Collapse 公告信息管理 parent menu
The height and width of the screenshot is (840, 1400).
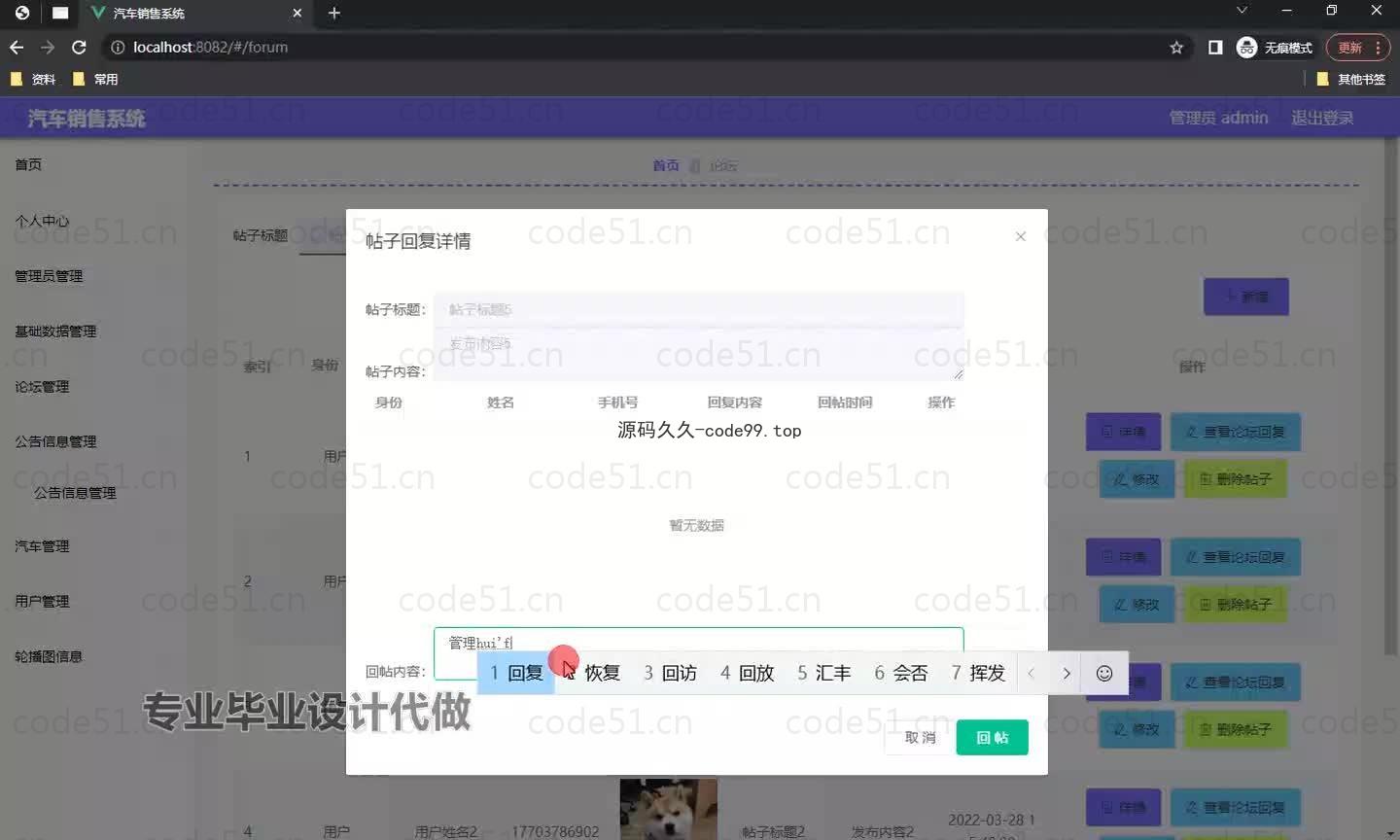55,441
